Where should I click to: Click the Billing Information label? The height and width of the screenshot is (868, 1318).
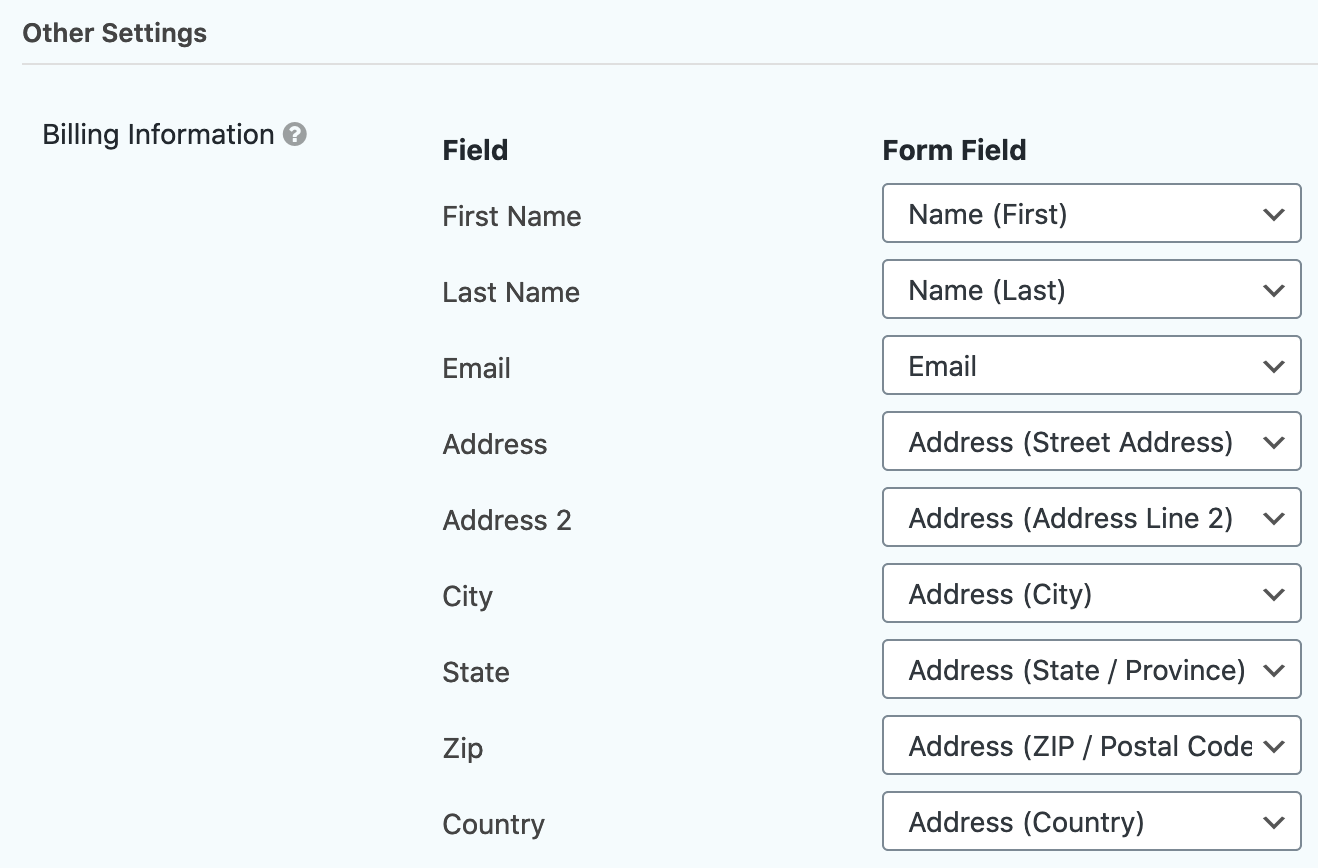click(x=158, y=134)
